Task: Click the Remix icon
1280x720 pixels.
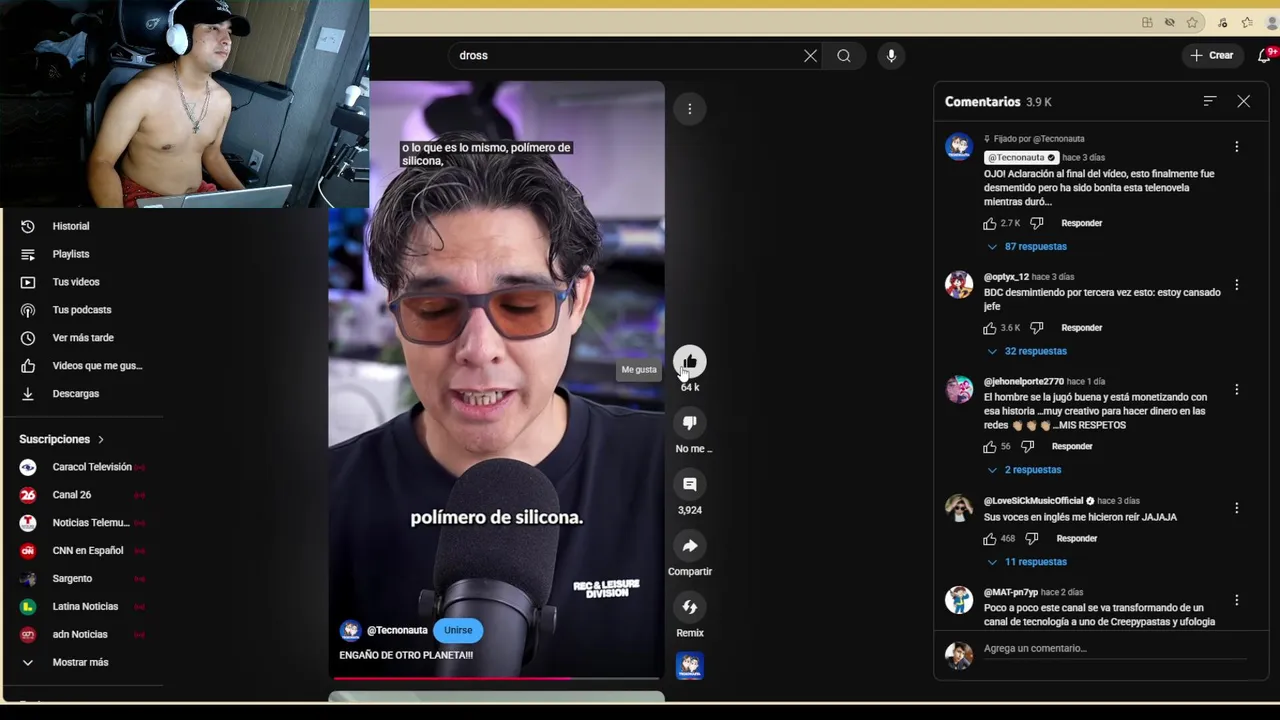Action: pos(689,607)
